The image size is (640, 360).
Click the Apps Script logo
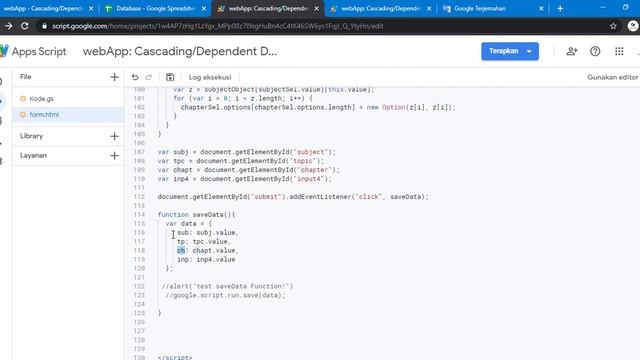pyautogui.click(x=33, y=51)
